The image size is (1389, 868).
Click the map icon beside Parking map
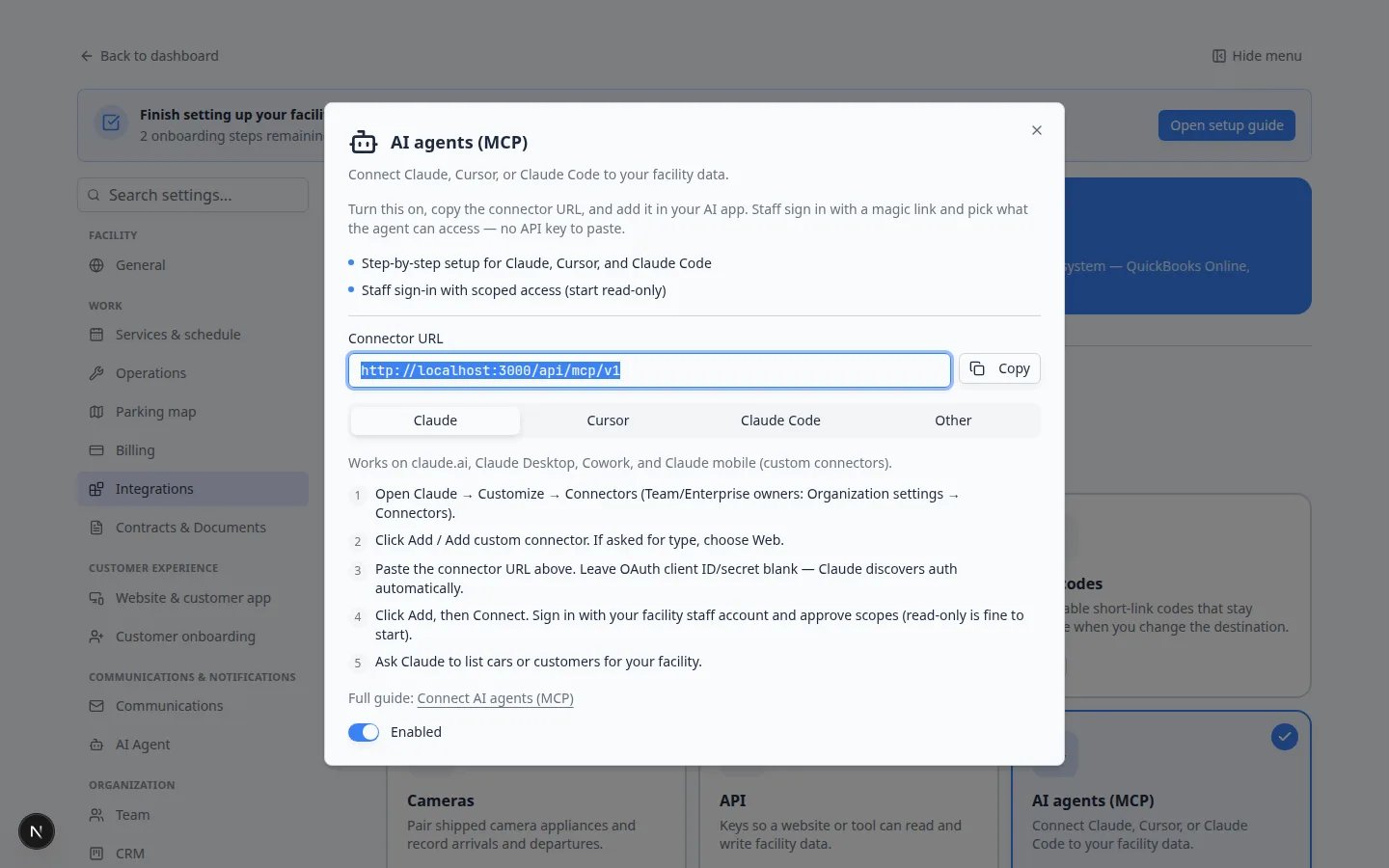(x=96, y=412)
